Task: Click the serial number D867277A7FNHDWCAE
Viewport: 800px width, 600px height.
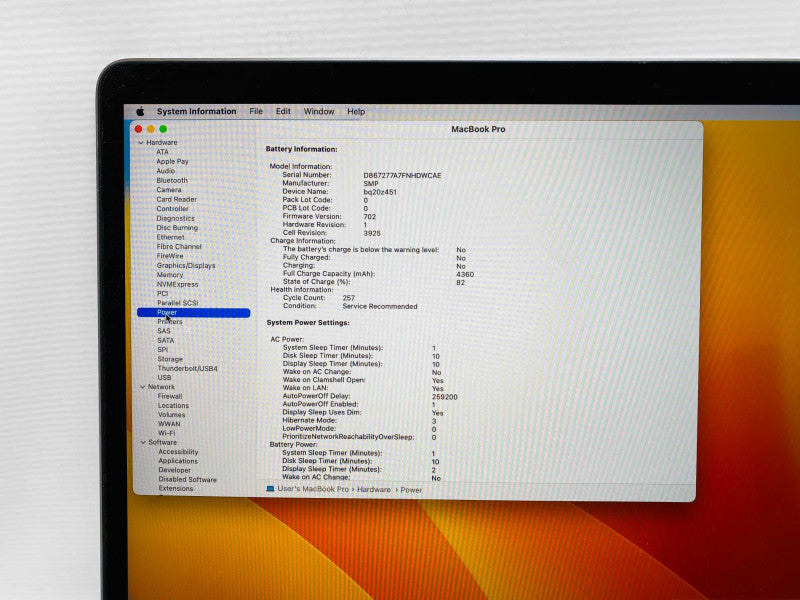Action: tap(403, 176)
